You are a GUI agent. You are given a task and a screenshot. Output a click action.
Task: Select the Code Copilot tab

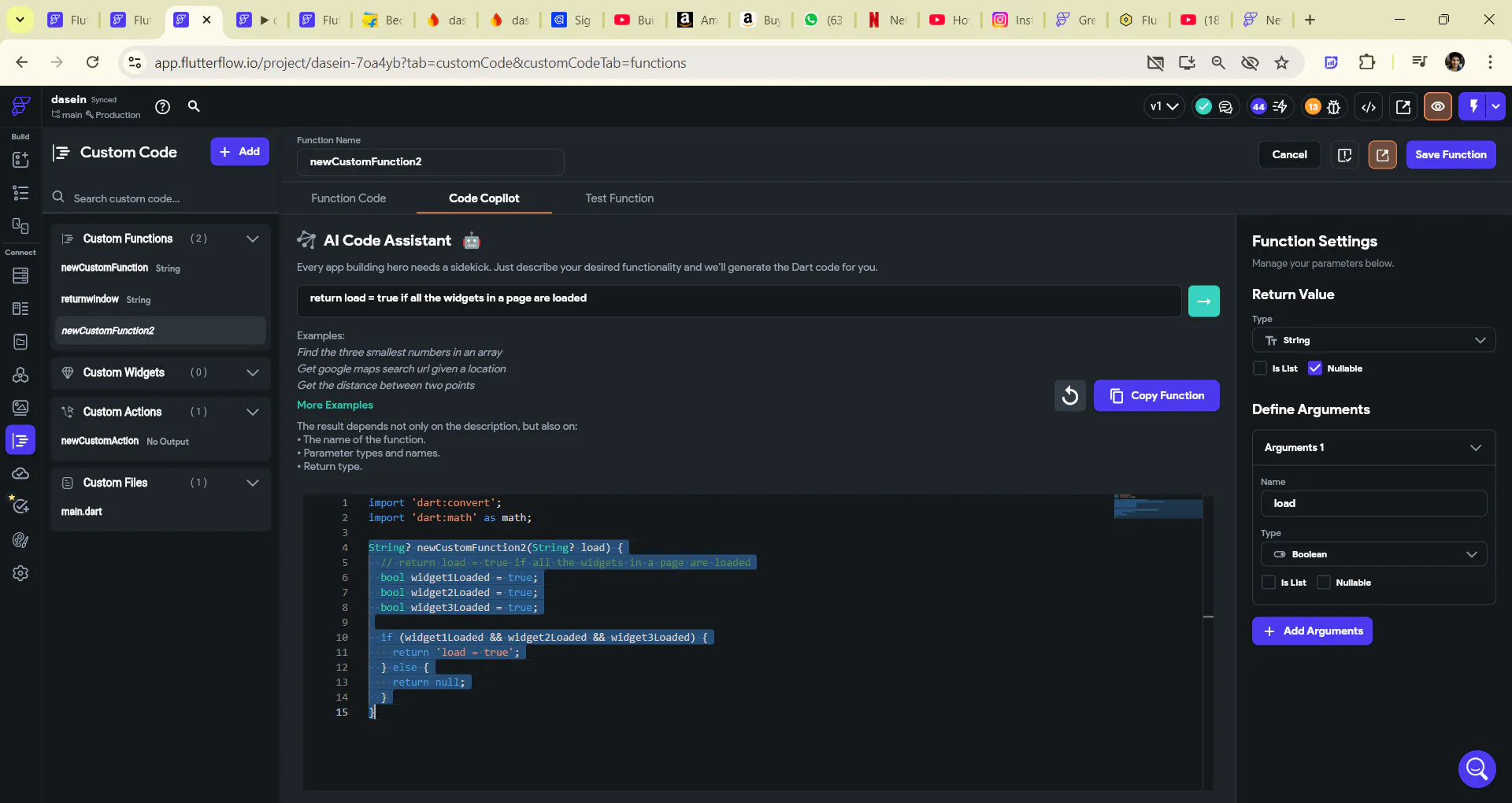pos(484,198)
